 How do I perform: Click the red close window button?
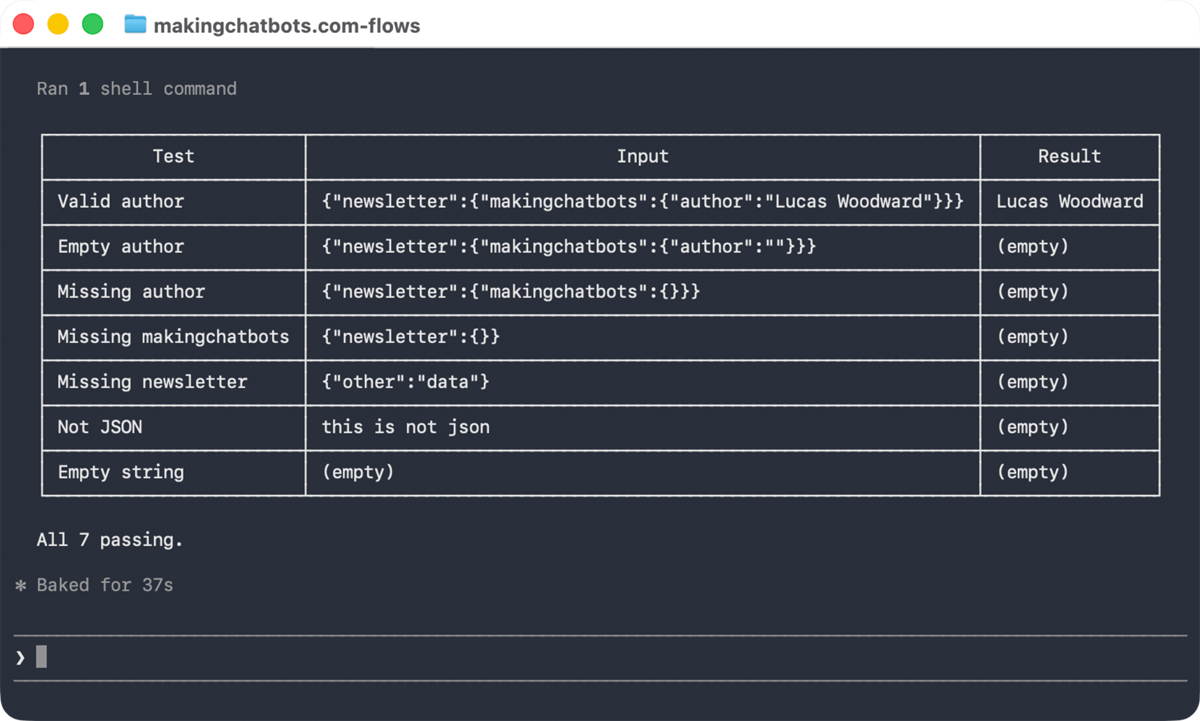(x=23, y=24)
